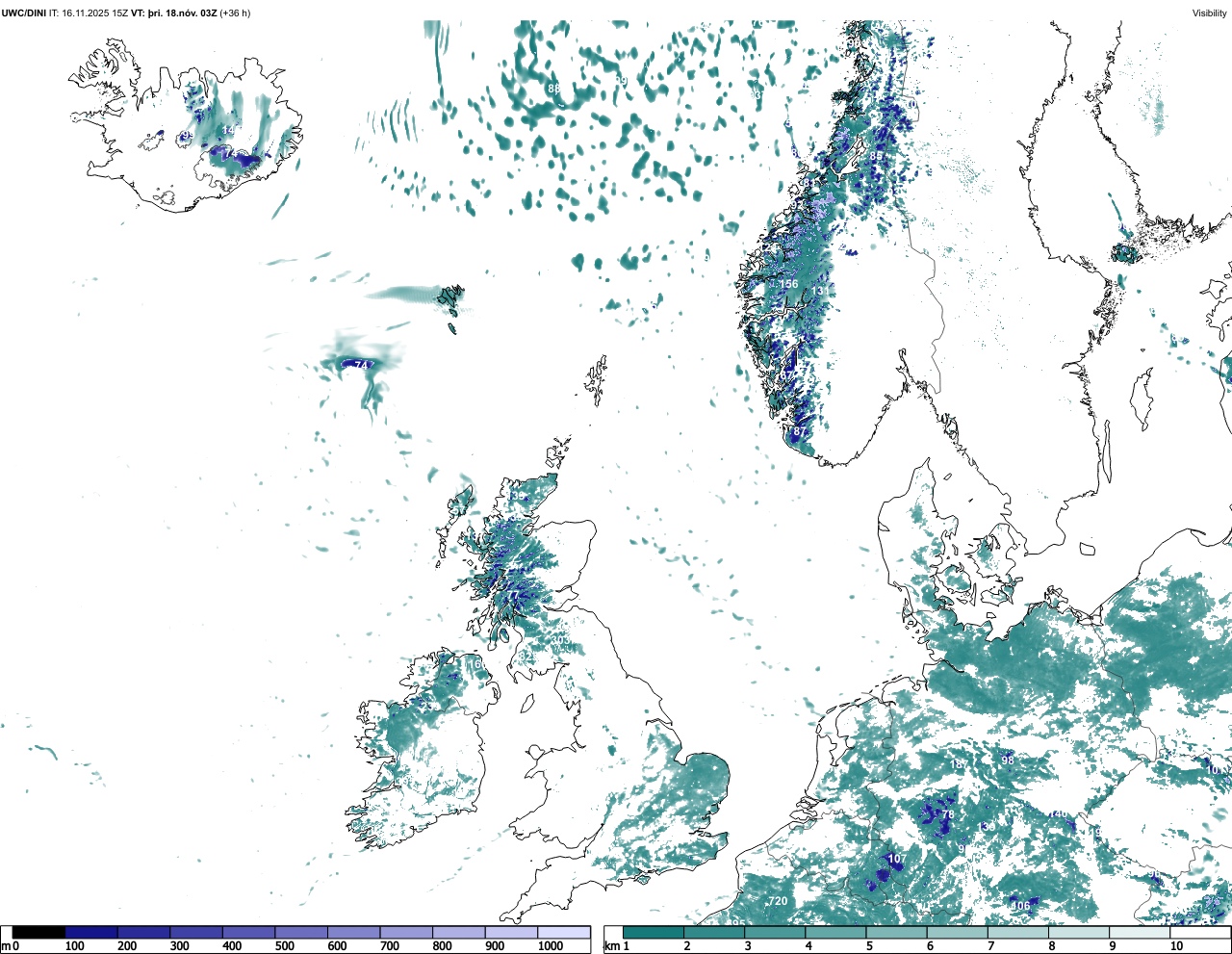Viewport: 1232px width, 954px height.
Task: Select the '187' value label over northern Germany
Action: click(x=959, y=764)
